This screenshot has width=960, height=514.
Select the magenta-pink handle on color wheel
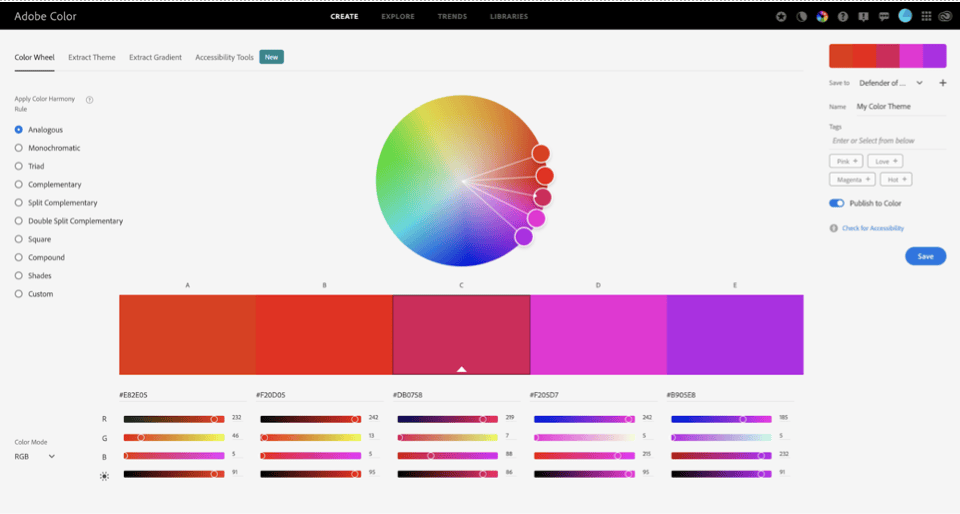point(536,218)
